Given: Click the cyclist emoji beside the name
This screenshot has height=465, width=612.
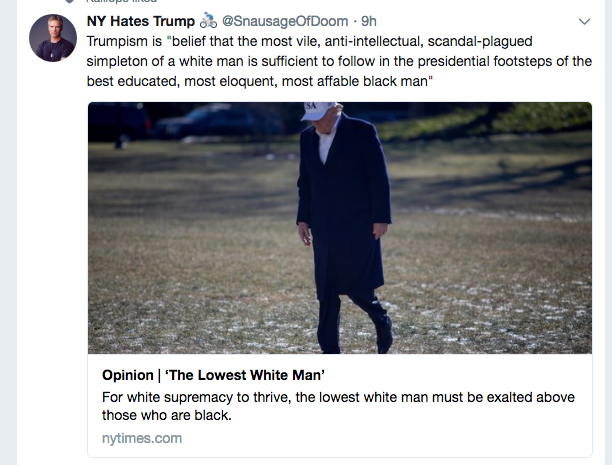Looking at the screenshot, I should [x=208, y=21].
